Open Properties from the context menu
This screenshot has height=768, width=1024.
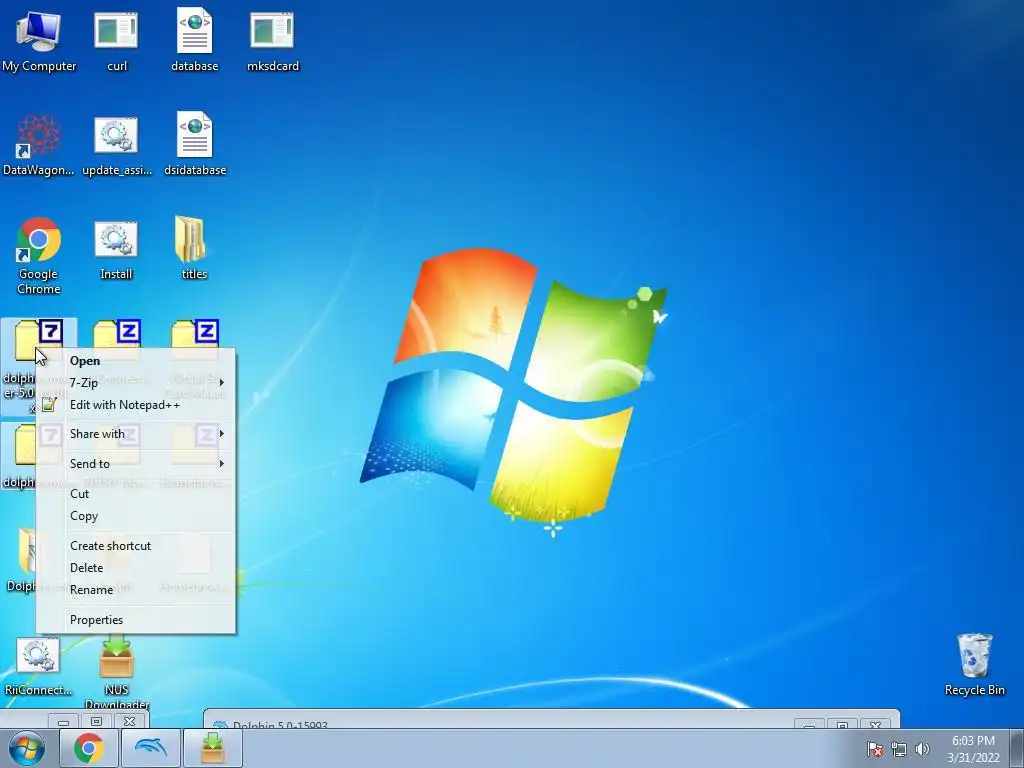pyautogui.click(x=136, y=620)
